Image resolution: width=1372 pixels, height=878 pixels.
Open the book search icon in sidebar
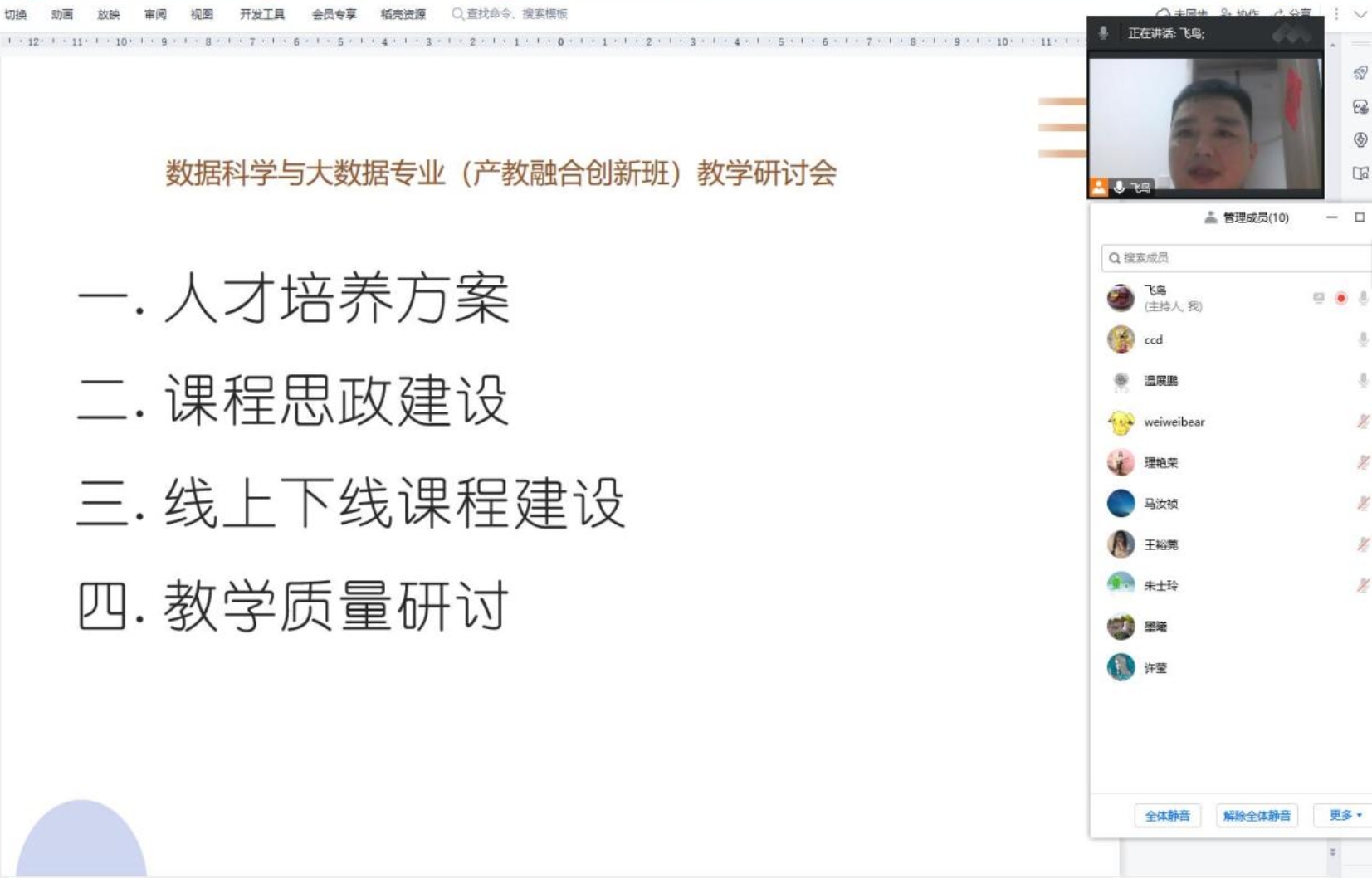pos(1360,173)
